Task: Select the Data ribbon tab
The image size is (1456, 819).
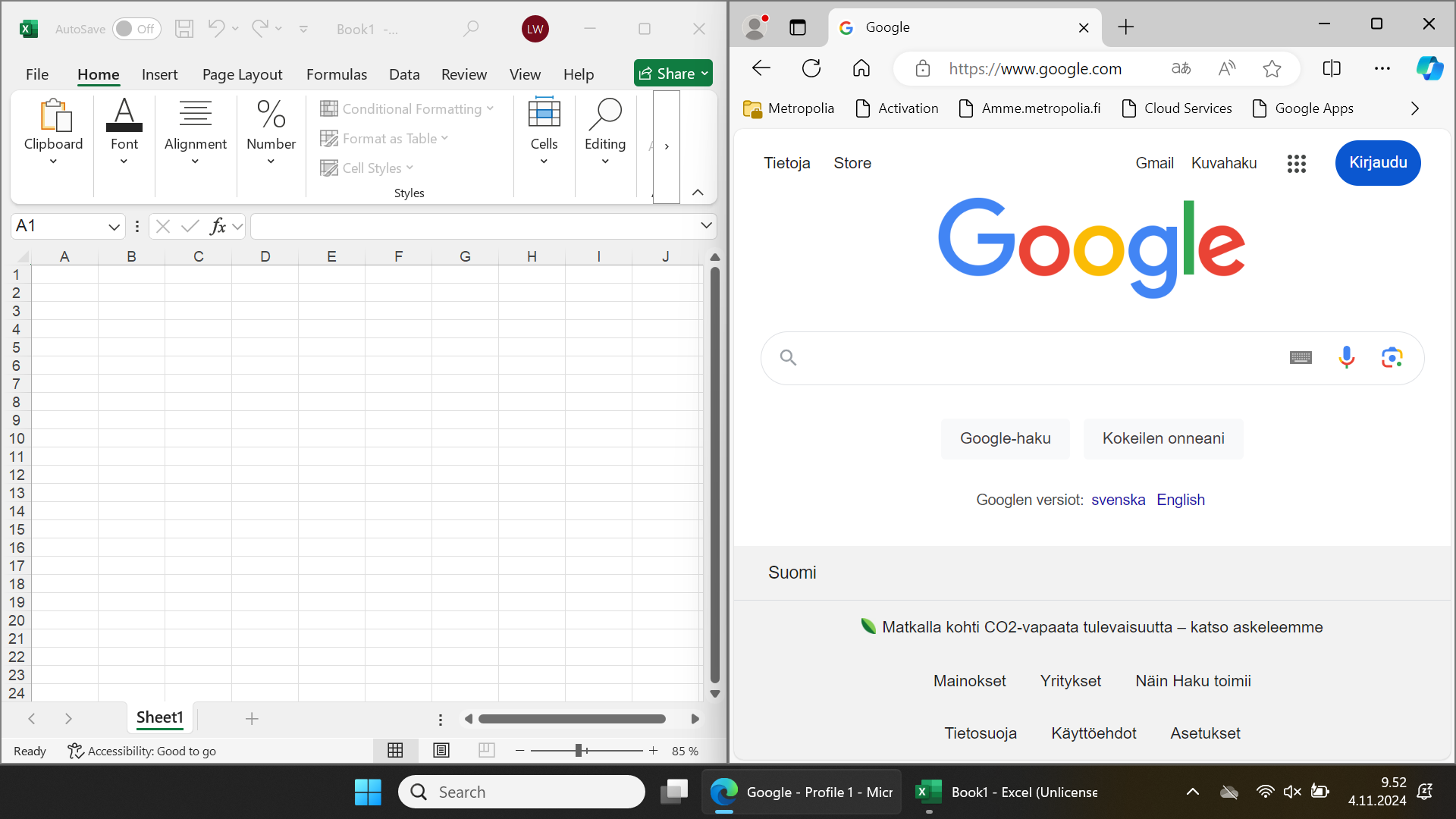Action: coord(404,74)
